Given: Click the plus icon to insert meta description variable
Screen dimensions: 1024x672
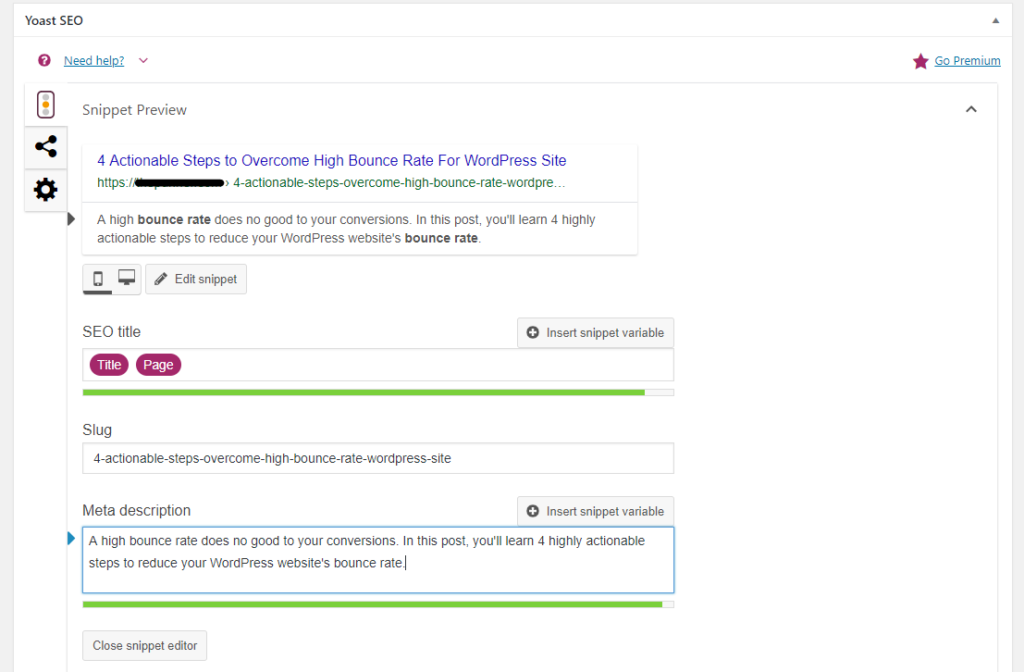Looking at the screenshot, I should 531,511.
